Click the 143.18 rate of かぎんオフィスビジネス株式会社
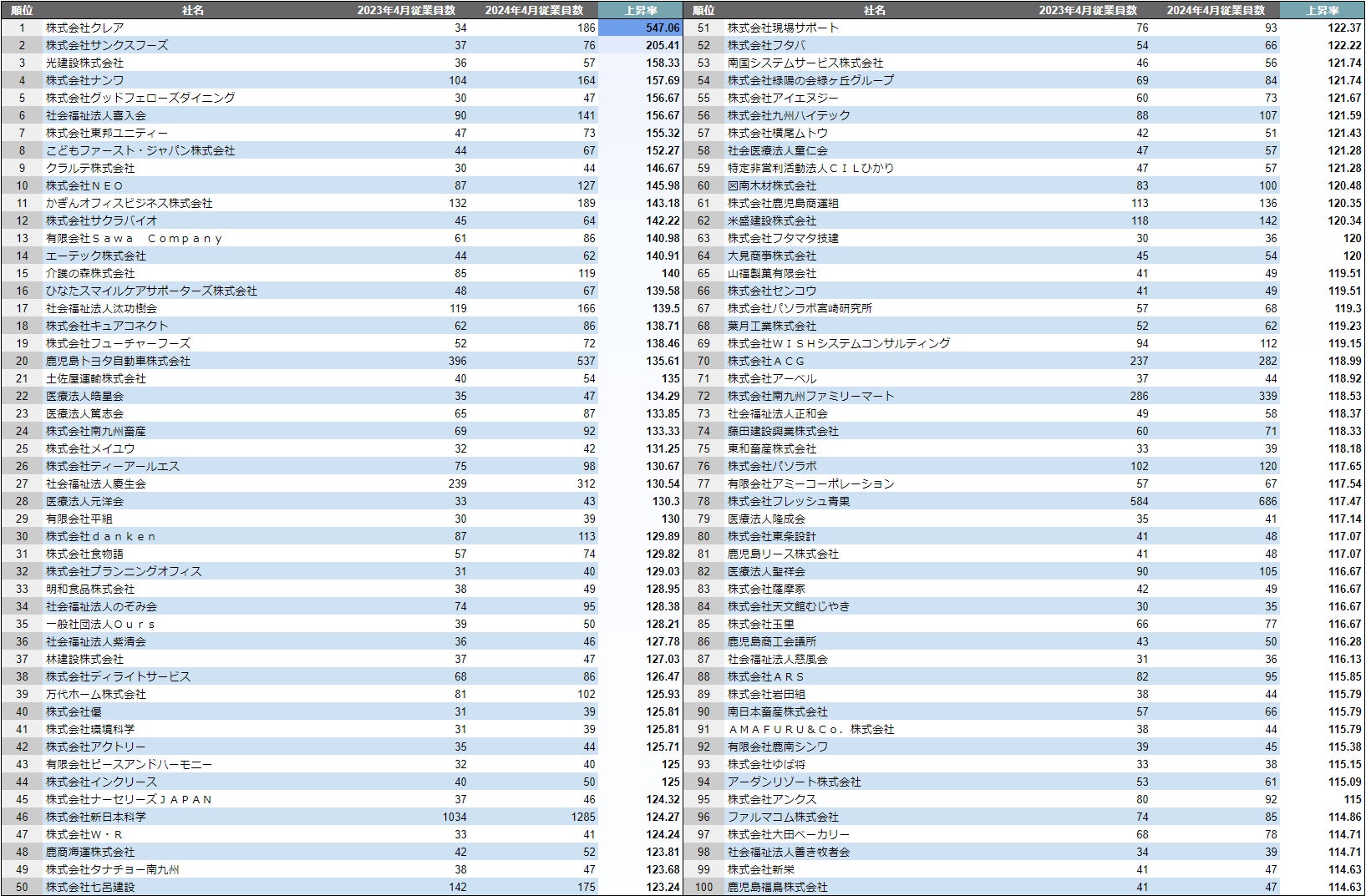 pyautogui.click(x=663, y=203)
